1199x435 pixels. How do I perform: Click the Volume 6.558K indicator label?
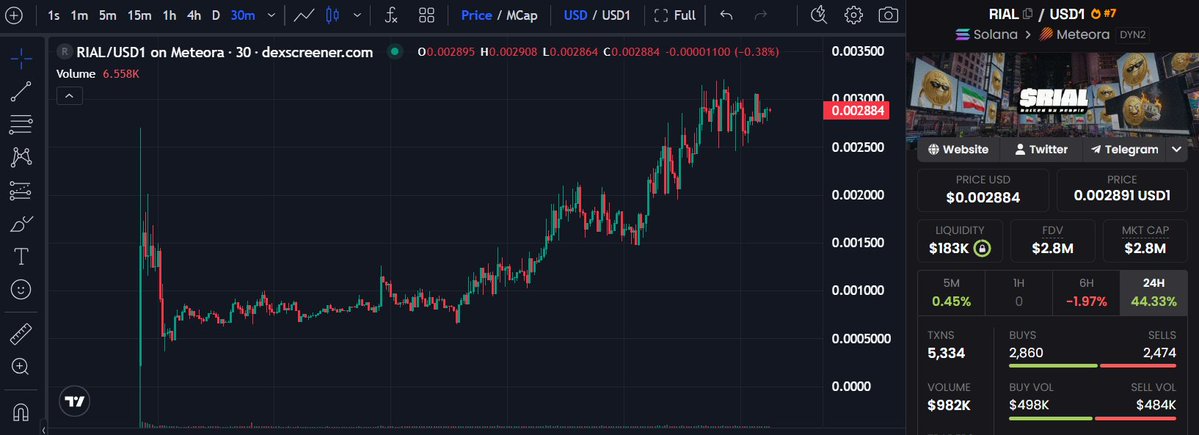pyautogui.click(x=97, y=73)
